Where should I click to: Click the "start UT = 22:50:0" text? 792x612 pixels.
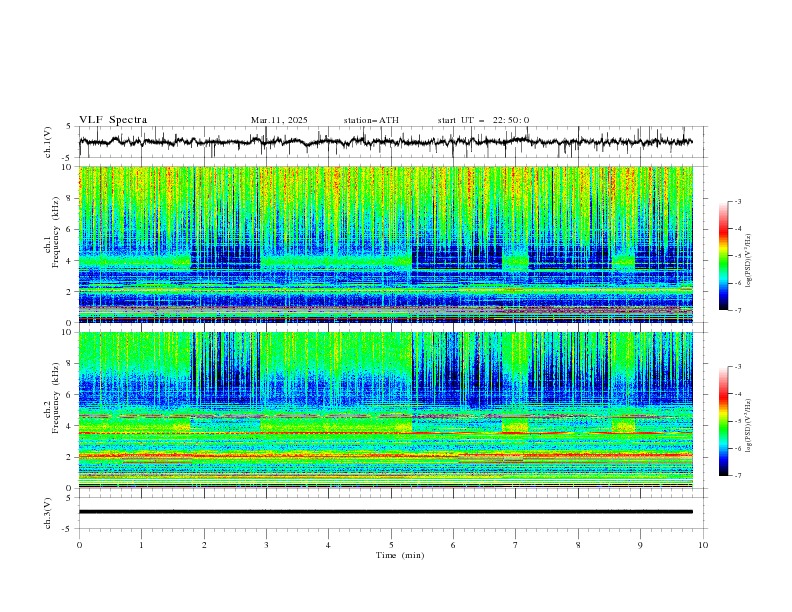pos(483,120)
